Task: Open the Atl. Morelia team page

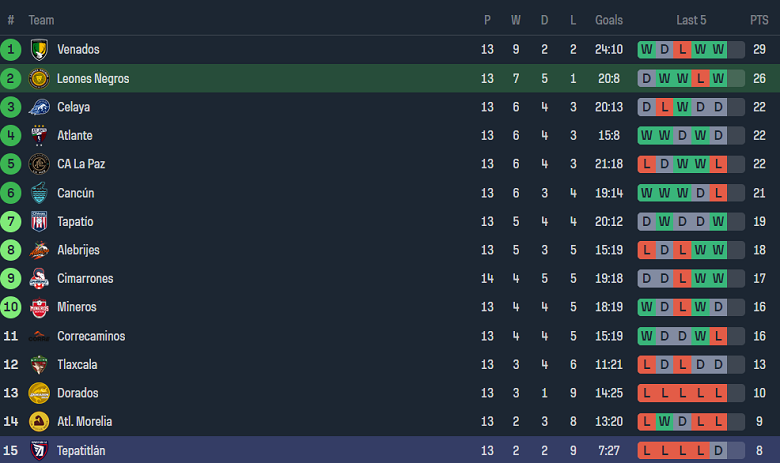Action: coord(84,422)
